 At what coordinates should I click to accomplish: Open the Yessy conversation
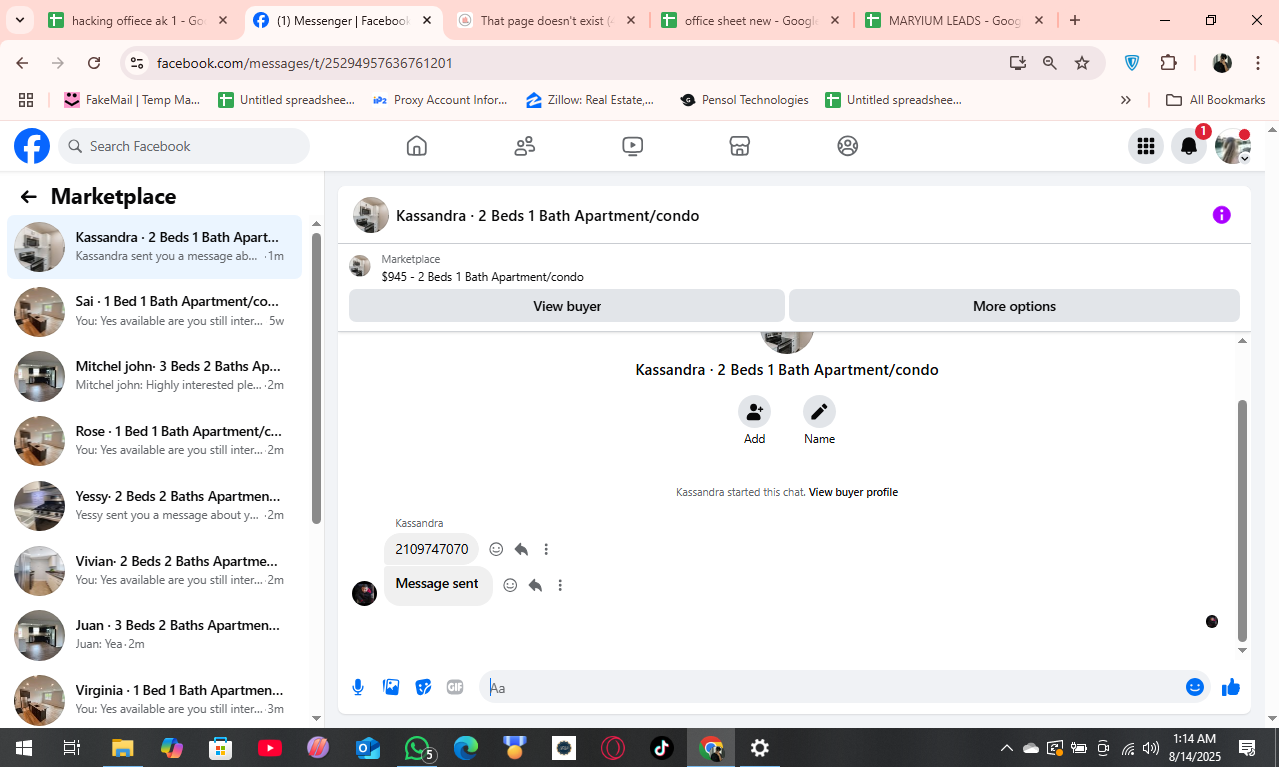(154, 506)
